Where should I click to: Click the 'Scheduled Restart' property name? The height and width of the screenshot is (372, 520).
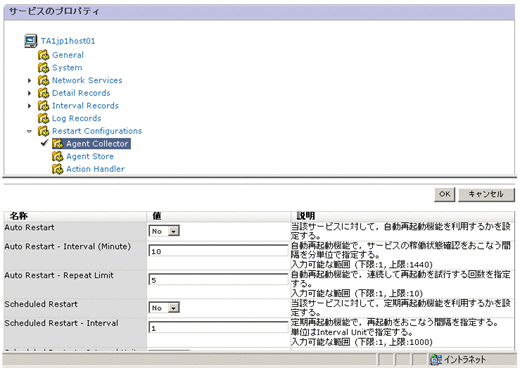(x=41, y=304)
